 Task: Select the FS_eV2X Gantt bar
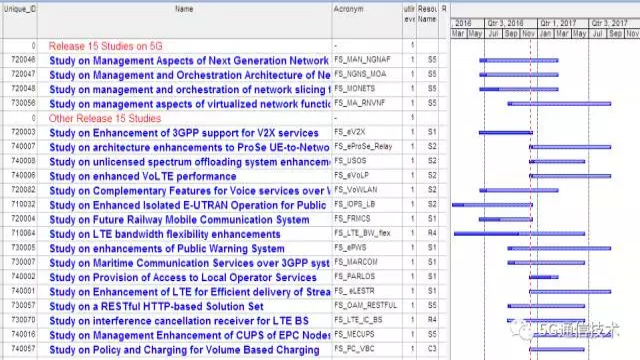click(506, 133)
